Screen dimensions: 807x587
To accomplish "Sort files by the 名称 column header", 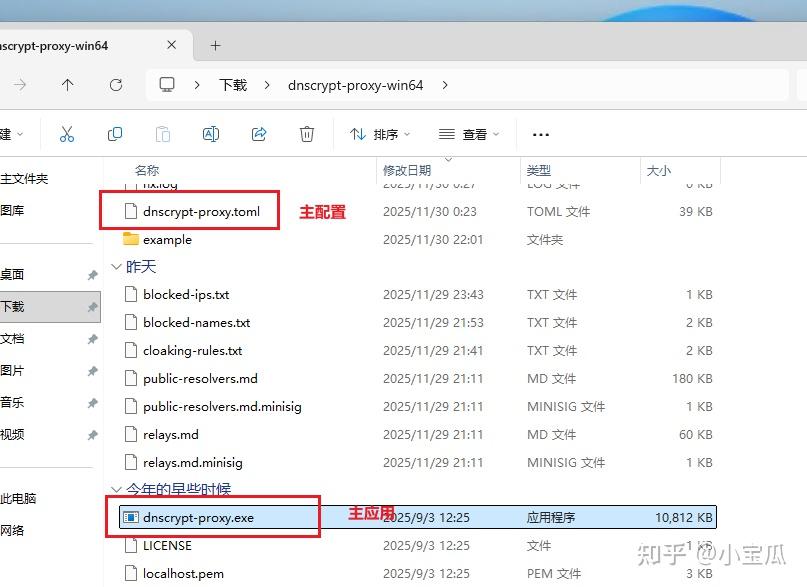I will [149, 169].
